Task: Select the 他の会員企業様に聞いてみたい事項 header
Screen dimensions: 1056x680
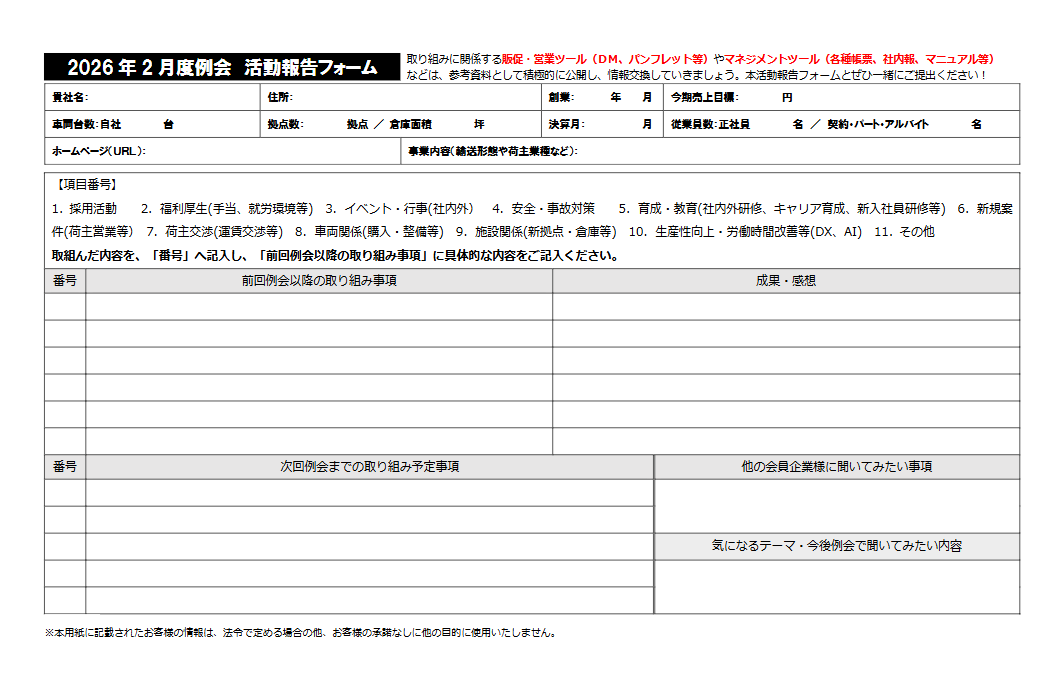Action: coord(837,467)
